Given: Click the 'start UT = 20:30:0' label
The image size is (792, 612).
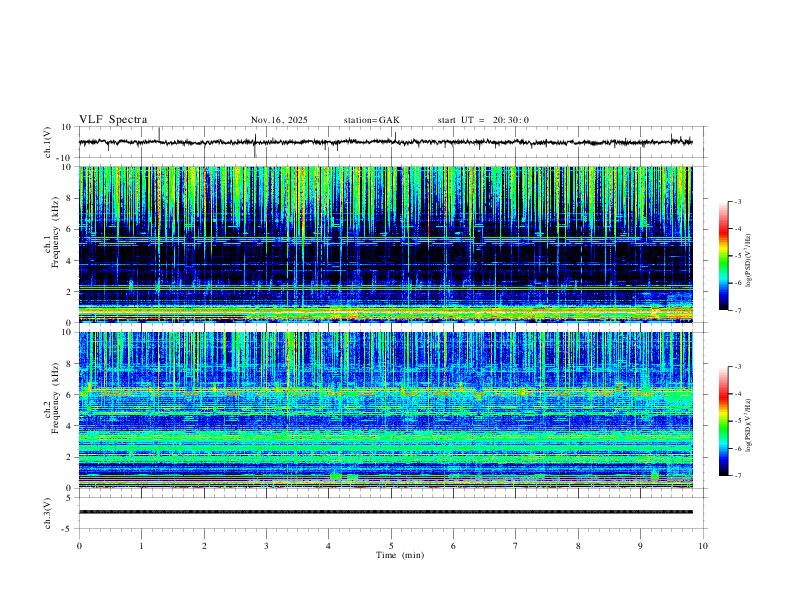Looking at the screenshot, I should pos(483,120).
